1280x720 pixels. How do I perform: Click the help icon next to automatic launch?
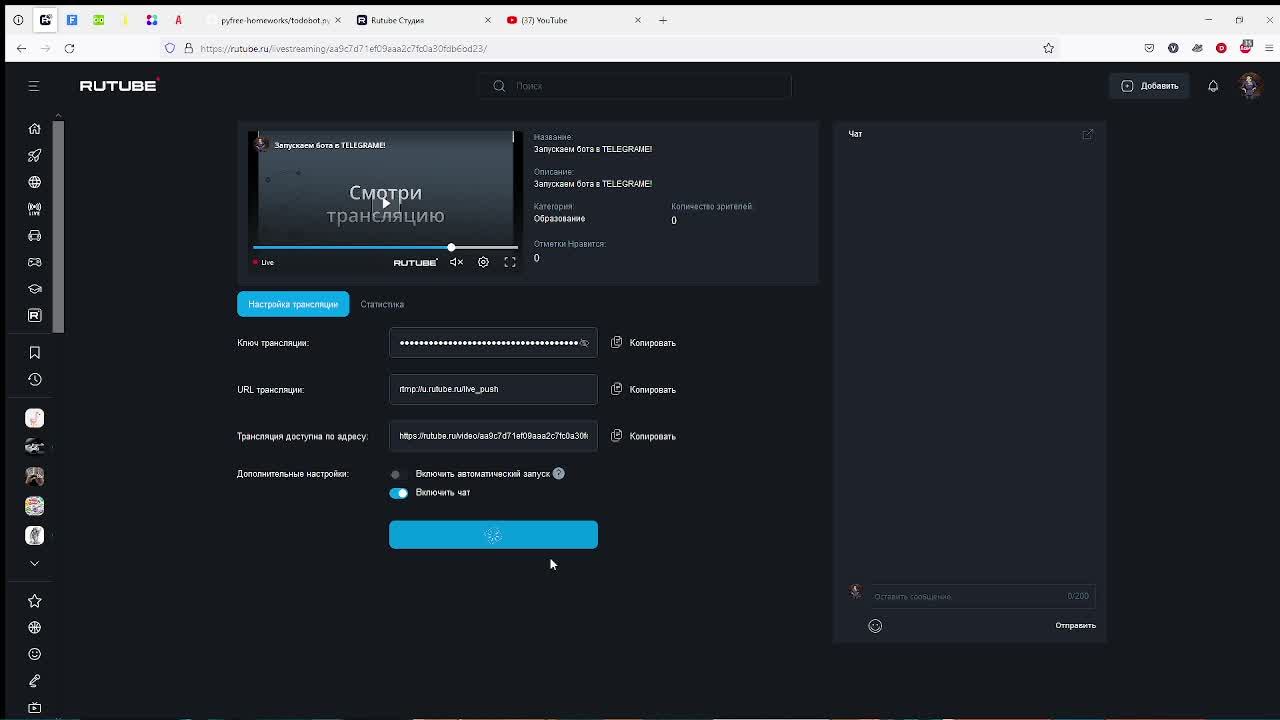click(559, 474)
